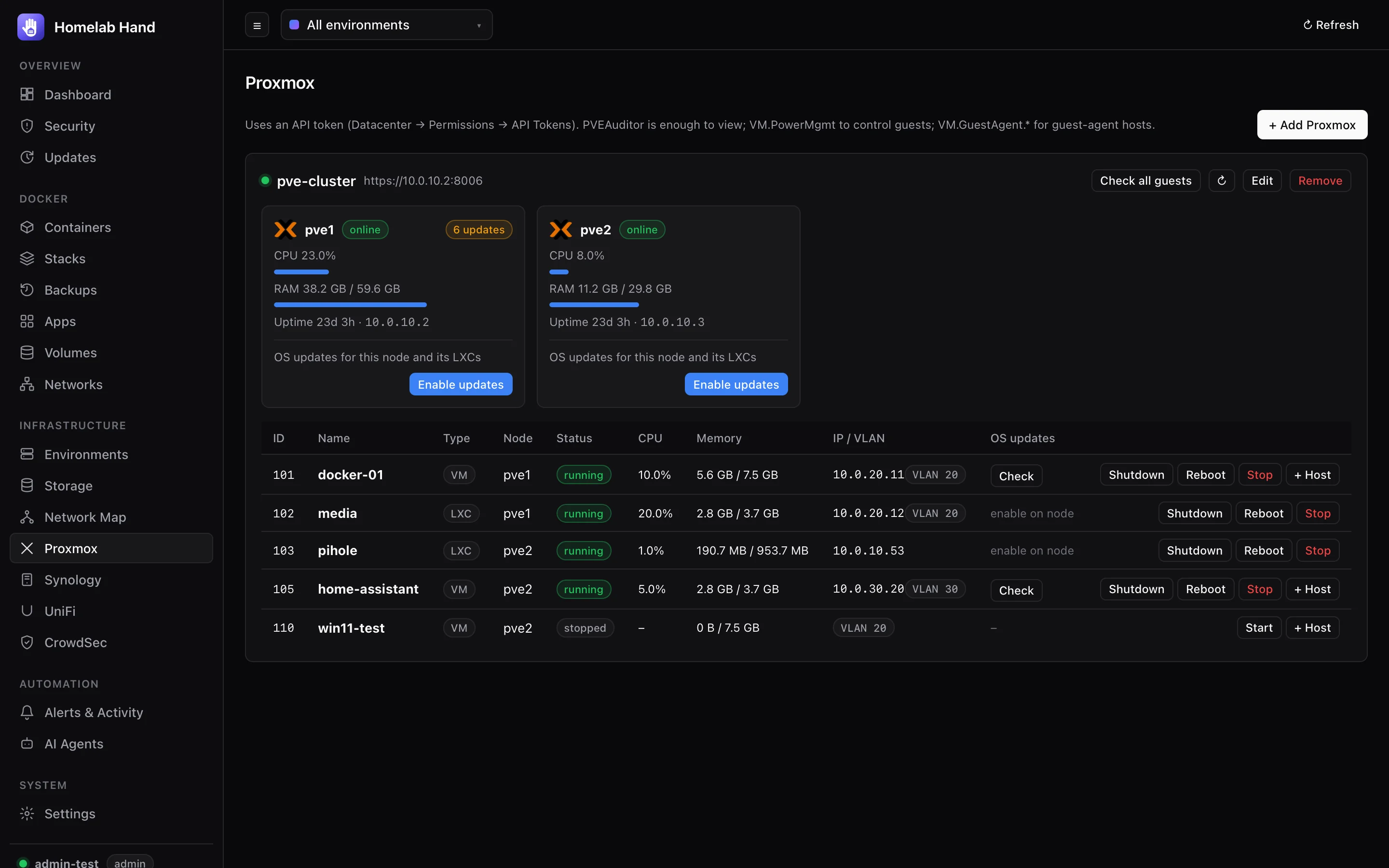Click the Stacks layers icon
1389x868 pixels.
tap(27, 258)
